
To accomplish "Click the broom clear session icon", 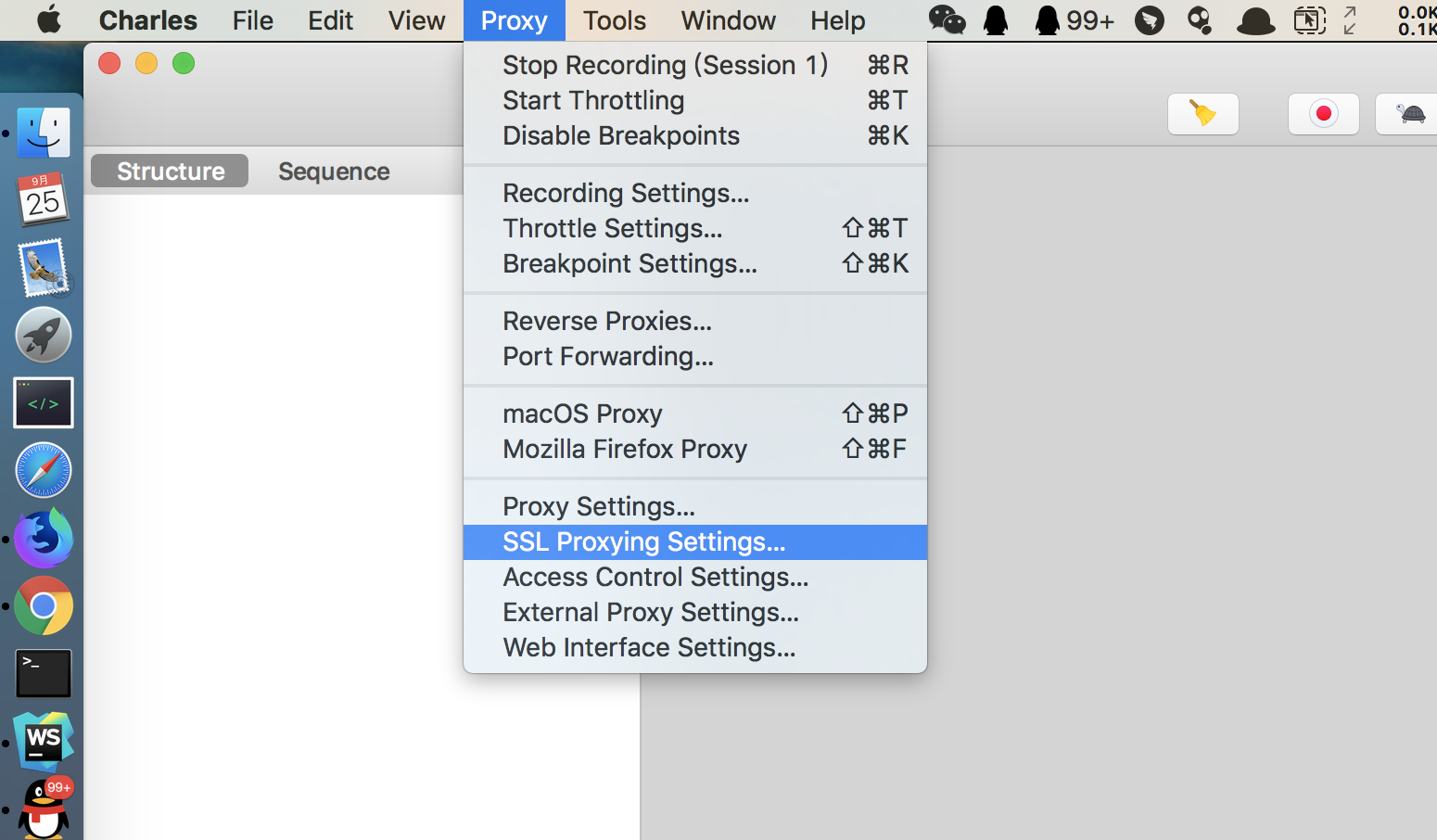I will click(x=1202, y=114).
